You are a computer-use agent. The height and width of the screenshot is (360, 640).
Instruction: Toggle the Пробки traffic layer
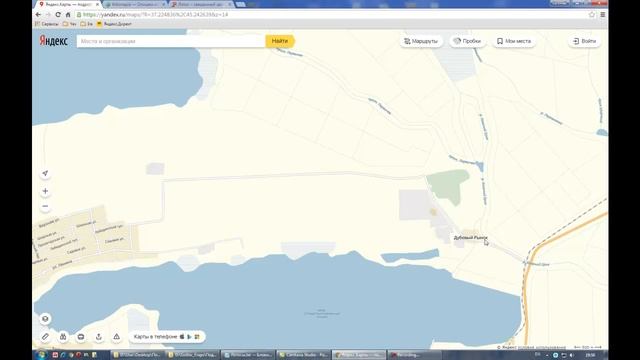[467, 41]
